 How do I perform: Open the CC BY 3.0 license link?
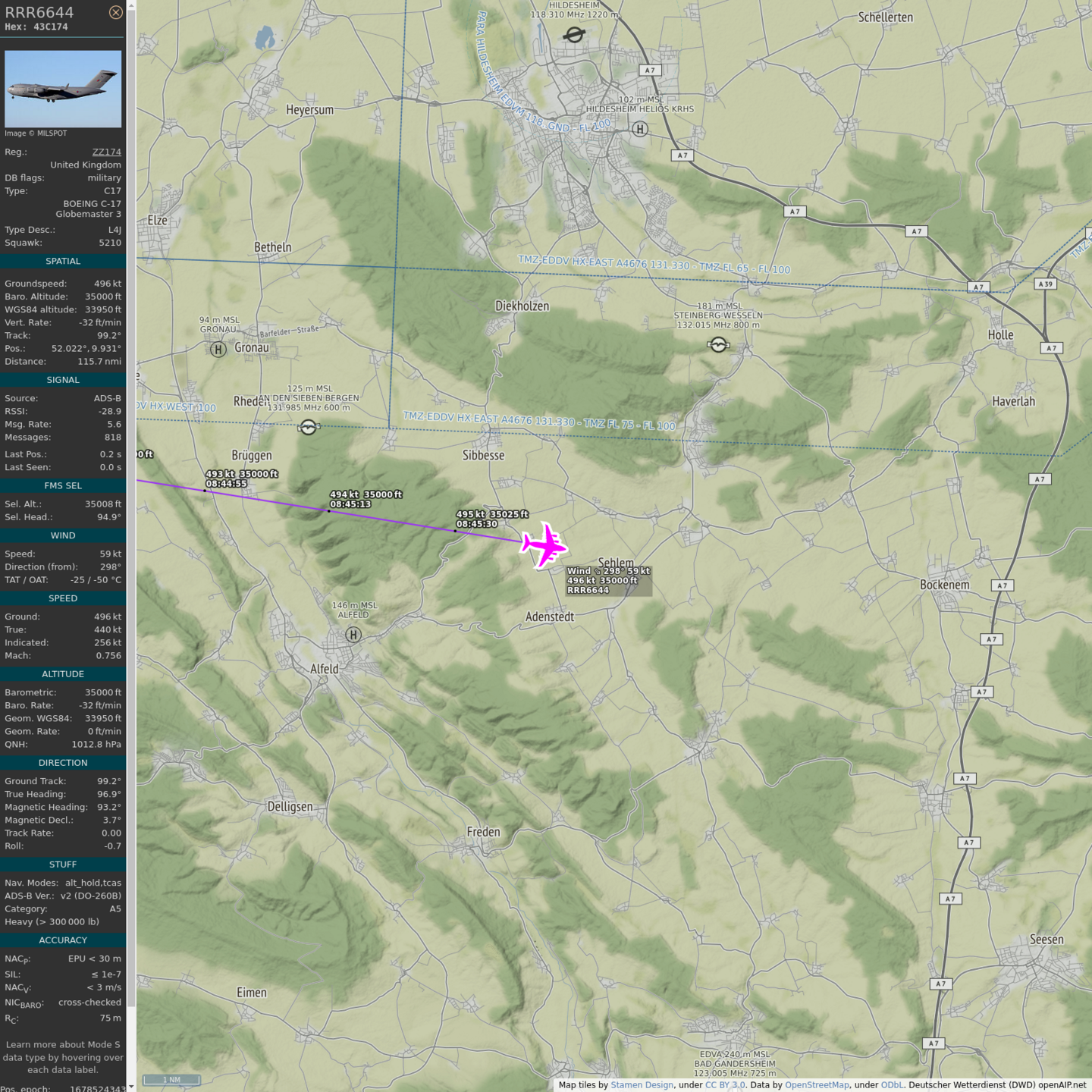point(725,1085)
